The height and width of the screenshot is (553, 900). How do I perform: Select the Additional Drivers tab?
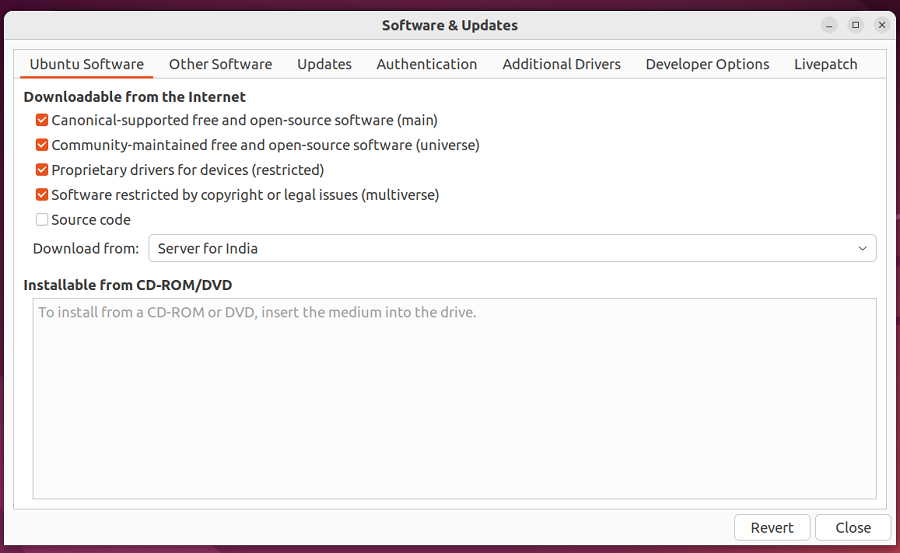(x=561, y=64)
